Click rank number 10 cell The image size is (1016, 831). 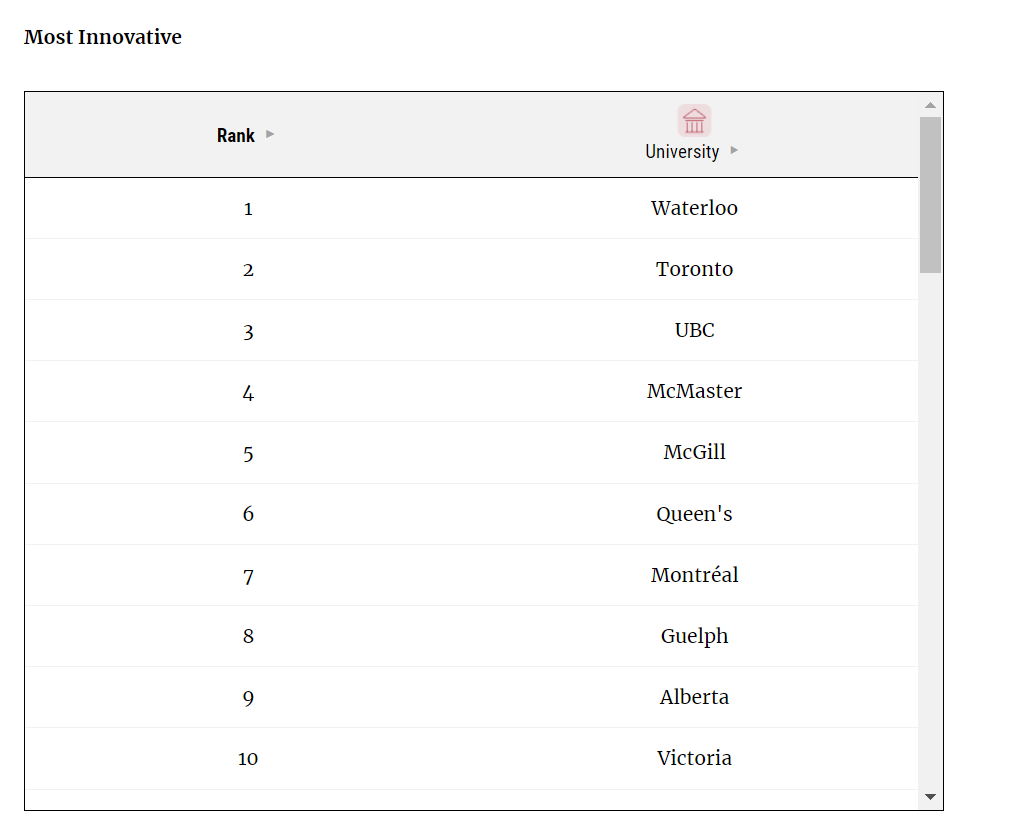(248, 759)
